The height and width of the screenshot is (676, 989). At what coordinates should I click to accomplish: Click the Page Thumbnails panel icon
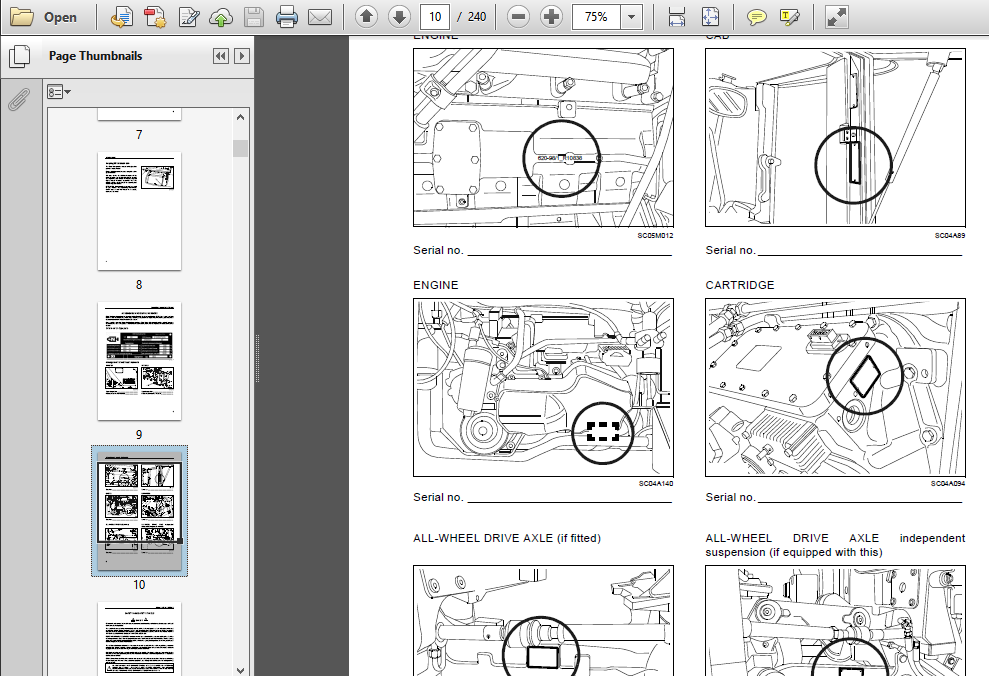tap(20, 56)
